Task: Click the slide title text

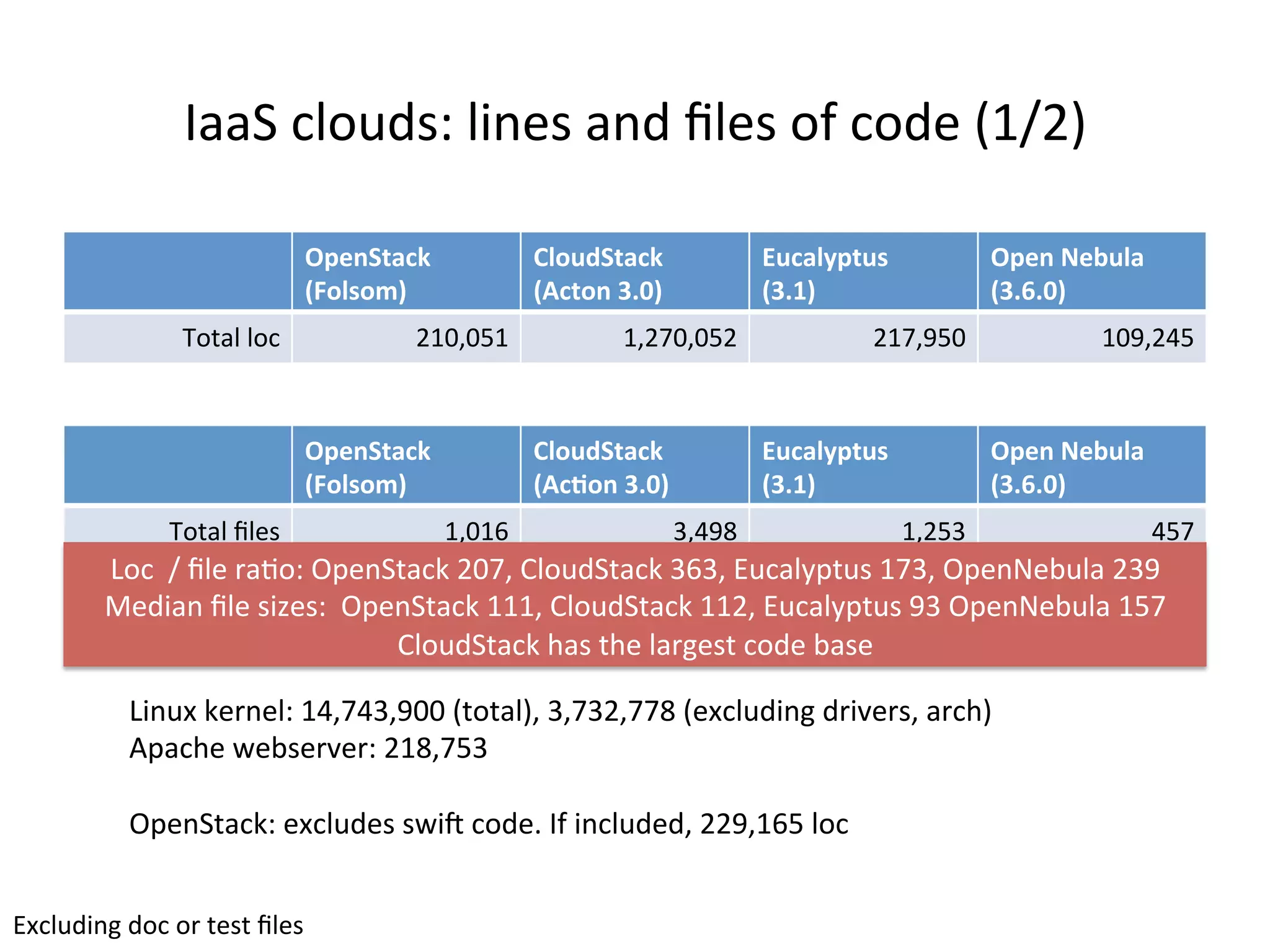Action: (635, 123)
